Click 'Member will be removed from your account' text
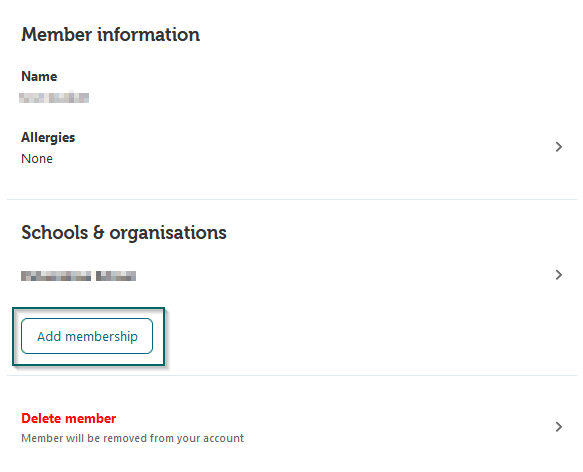 [132, 438]
